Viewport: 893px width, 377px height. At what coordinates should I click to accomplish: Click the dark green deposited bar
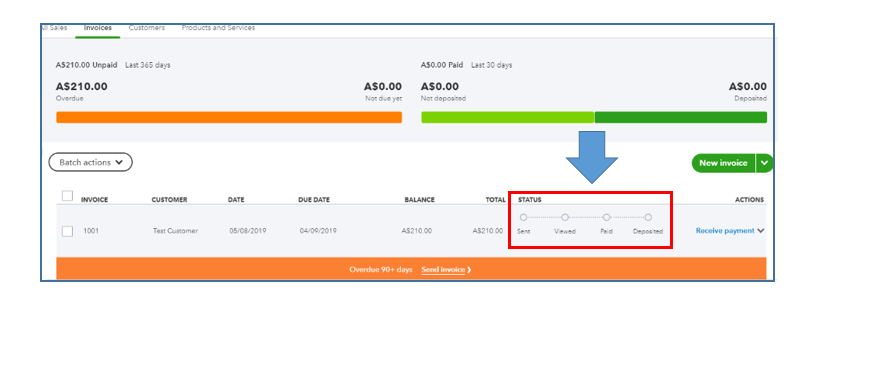coord(681,117)
